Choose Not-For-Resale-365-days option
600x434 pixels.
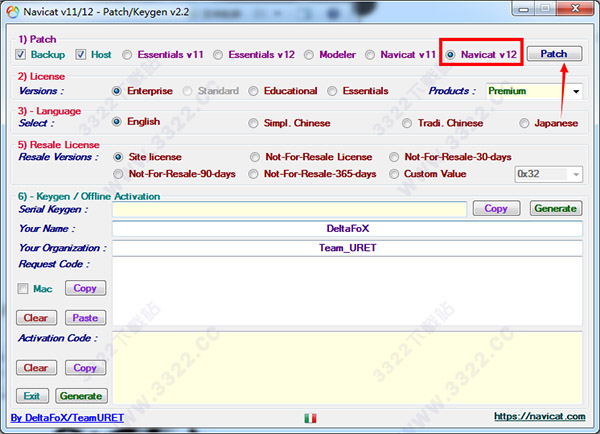(253, 174)
